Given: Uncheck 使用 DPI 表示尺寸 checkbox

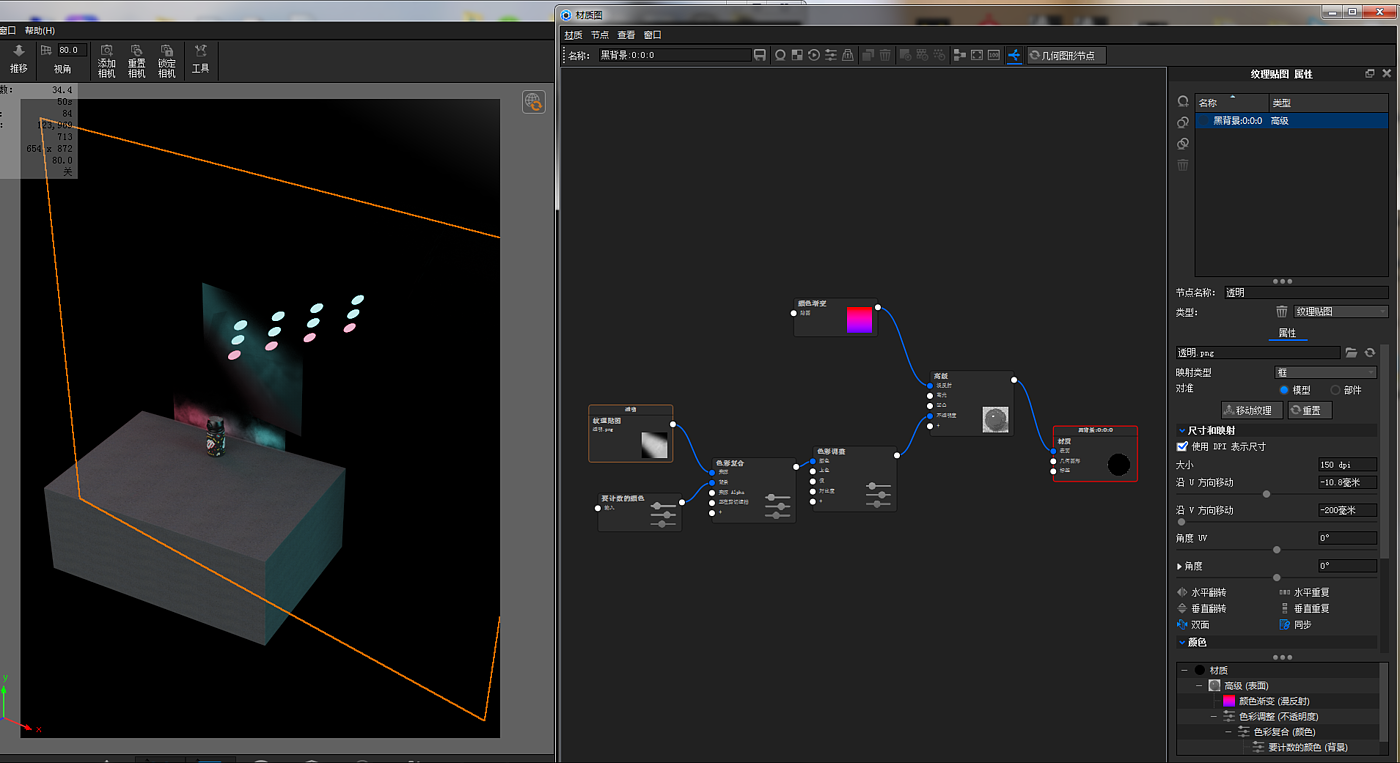Looking at the screenshot, I should point(1183,447).
